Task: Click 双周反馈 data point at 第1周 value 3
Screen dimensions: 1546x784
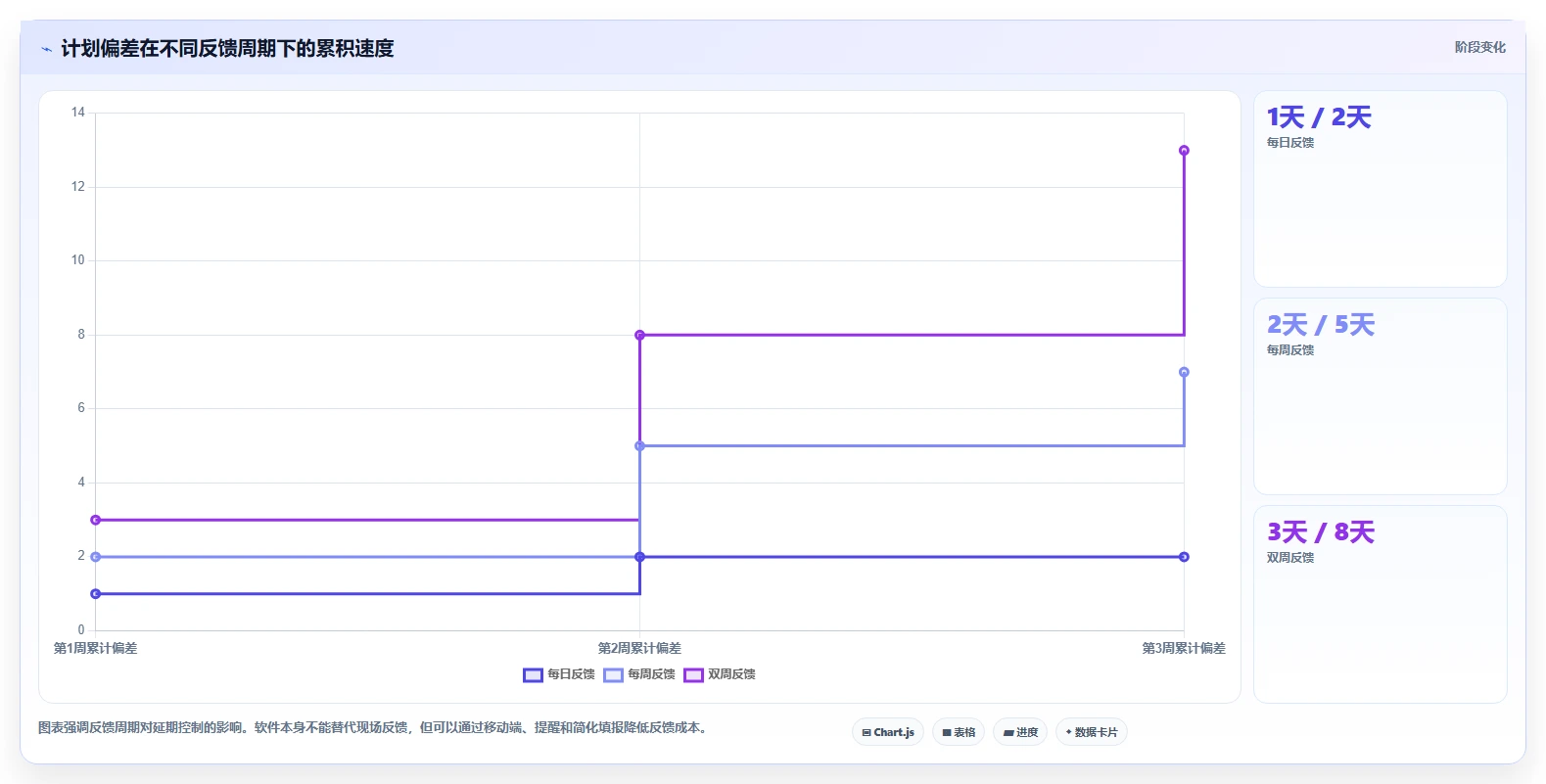Action: pyautogui.click(x=95, y=520)
